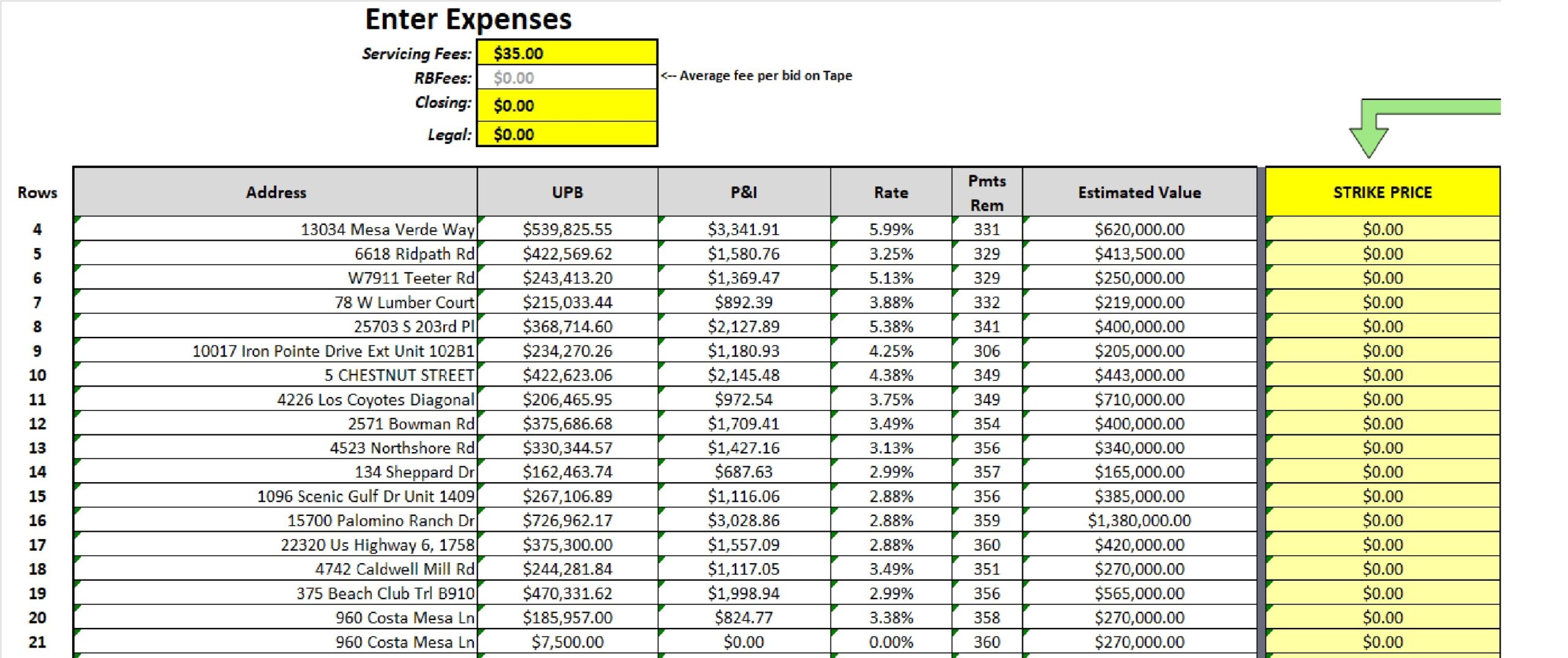Screen dimensions: 1568x658
Task: Click the Legal expense input cell
Action: (x=567, y=134)
